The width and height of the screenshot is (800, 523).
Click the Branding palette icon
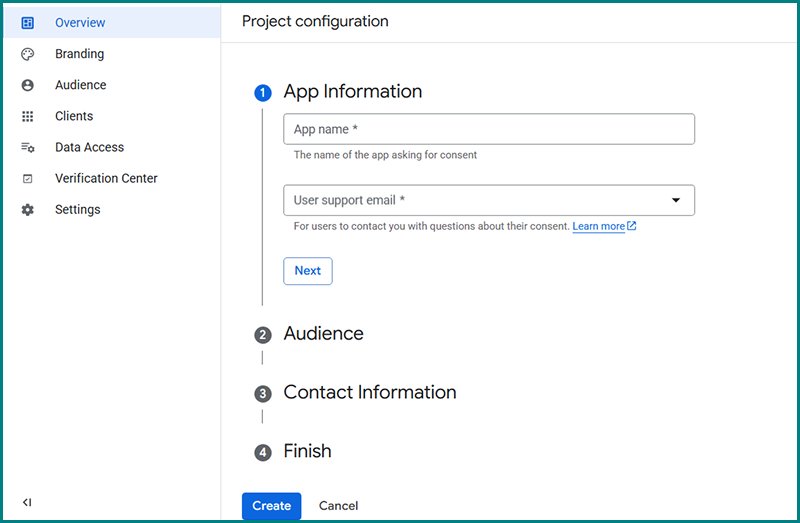28,54
